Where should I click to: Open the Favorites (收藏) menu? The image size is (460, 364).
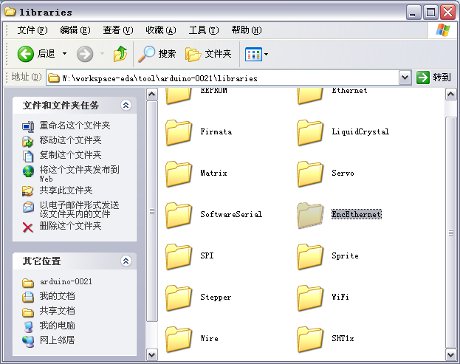coord(161,30)
